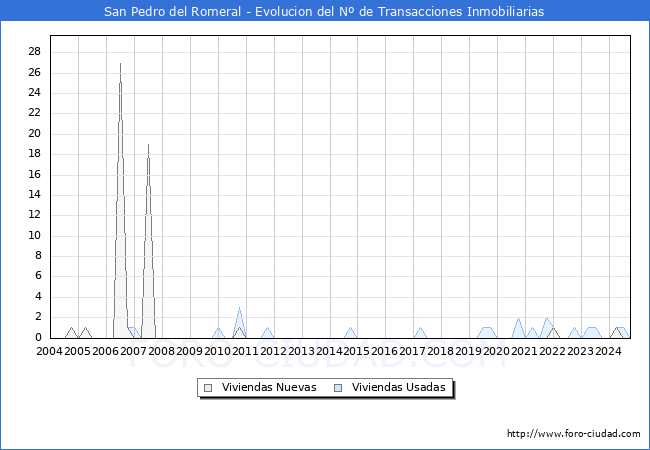The height and width of the screenshot is (450, 650).
Task: Click the 2020 year label
Action: tap(497, 351)
